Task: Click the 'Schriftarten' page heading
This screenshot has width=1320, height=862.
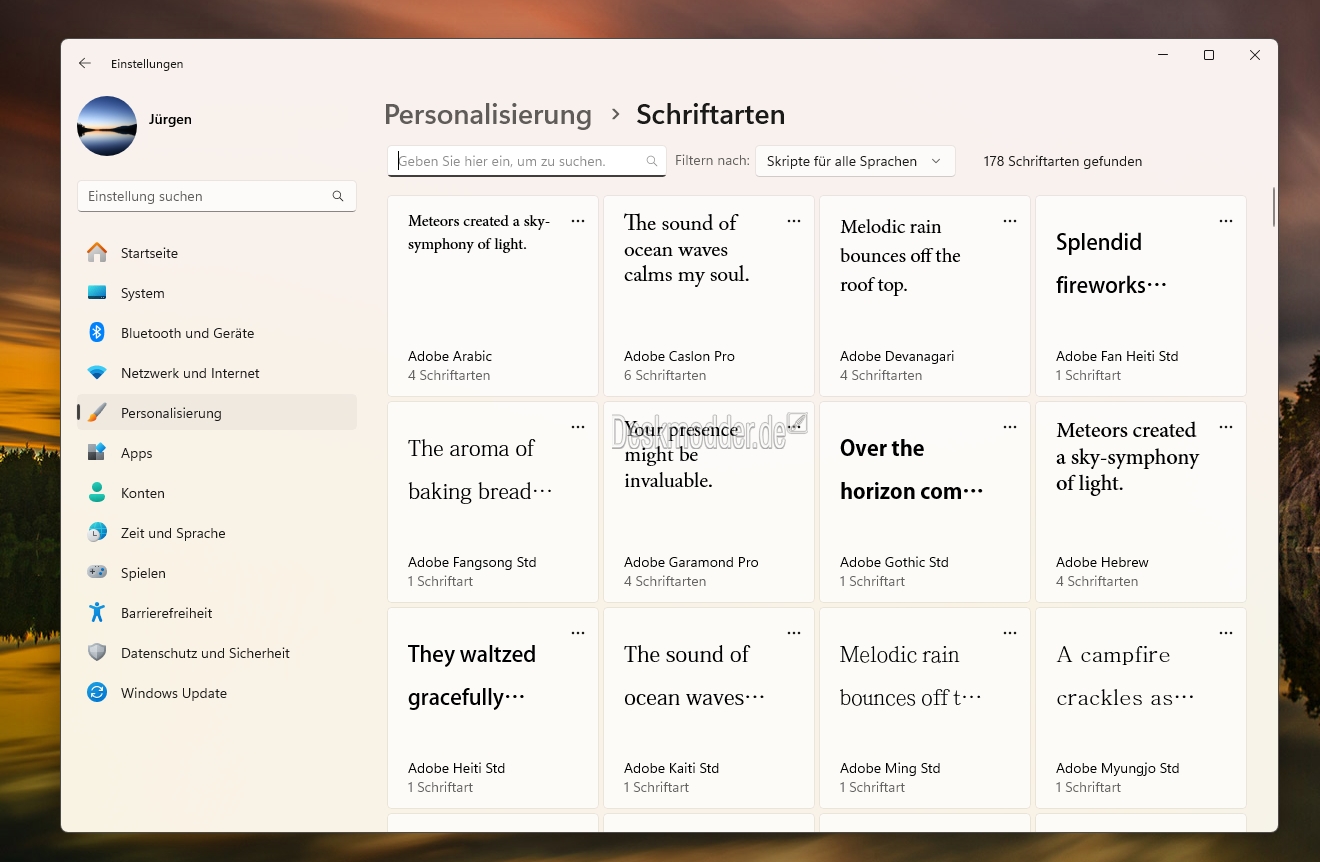Action: pyautogui.click(x=711, y=115)
